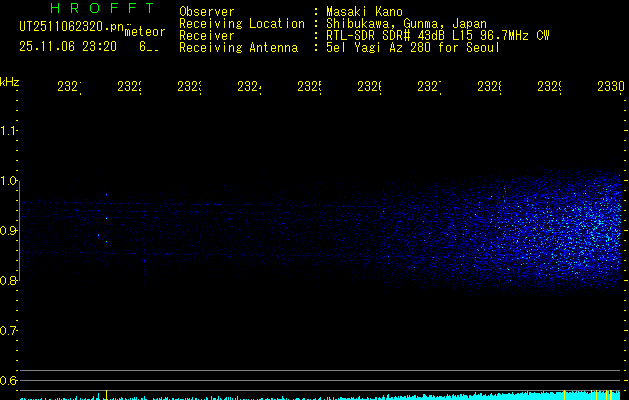Click the green HROFFT title
This screenshot has height=400, width=629.
coord(102,8)
